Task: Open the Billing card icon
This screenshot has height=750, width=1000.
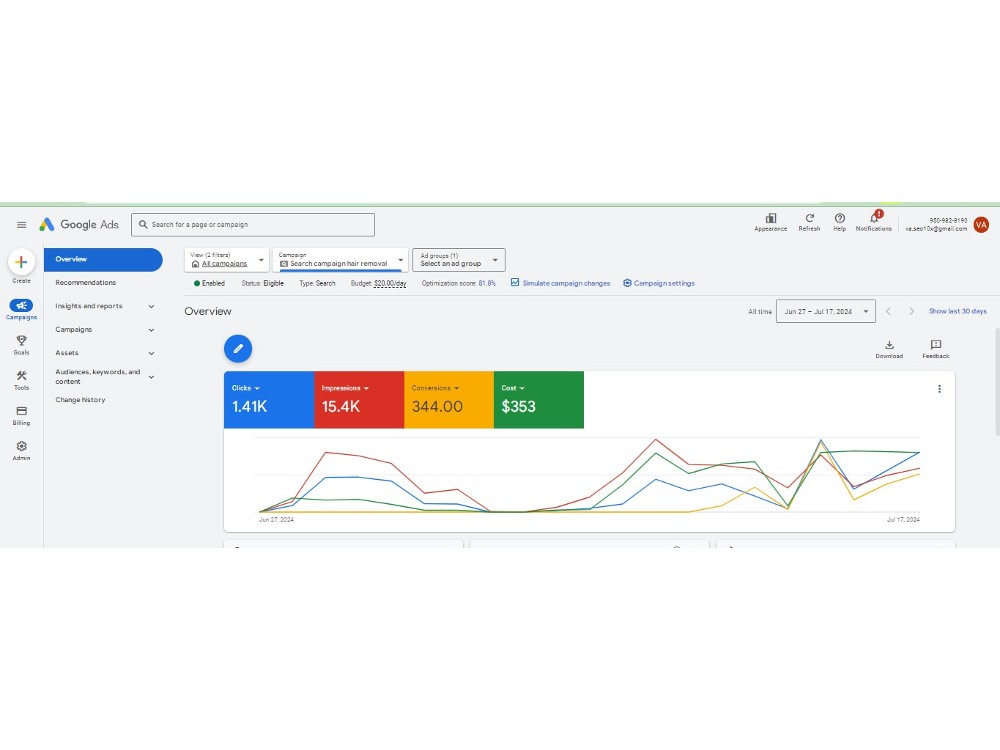Action: click(x=21, y=411)
